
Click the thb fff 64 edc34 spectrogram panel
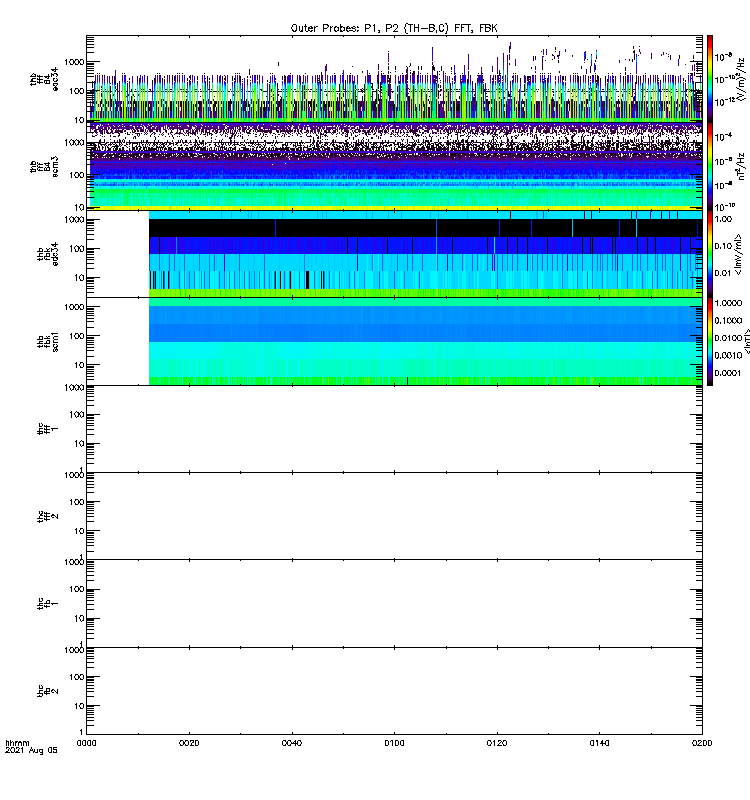coord(394,79)
